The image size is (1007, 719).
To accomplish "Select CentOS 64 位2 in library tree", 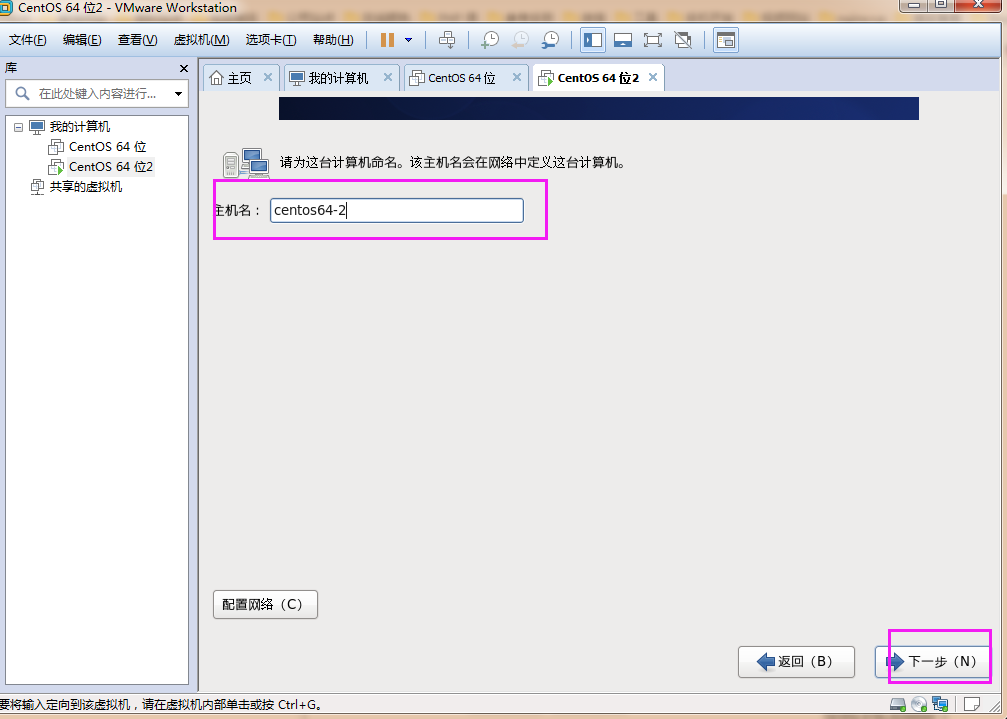I will coord(110,167).
